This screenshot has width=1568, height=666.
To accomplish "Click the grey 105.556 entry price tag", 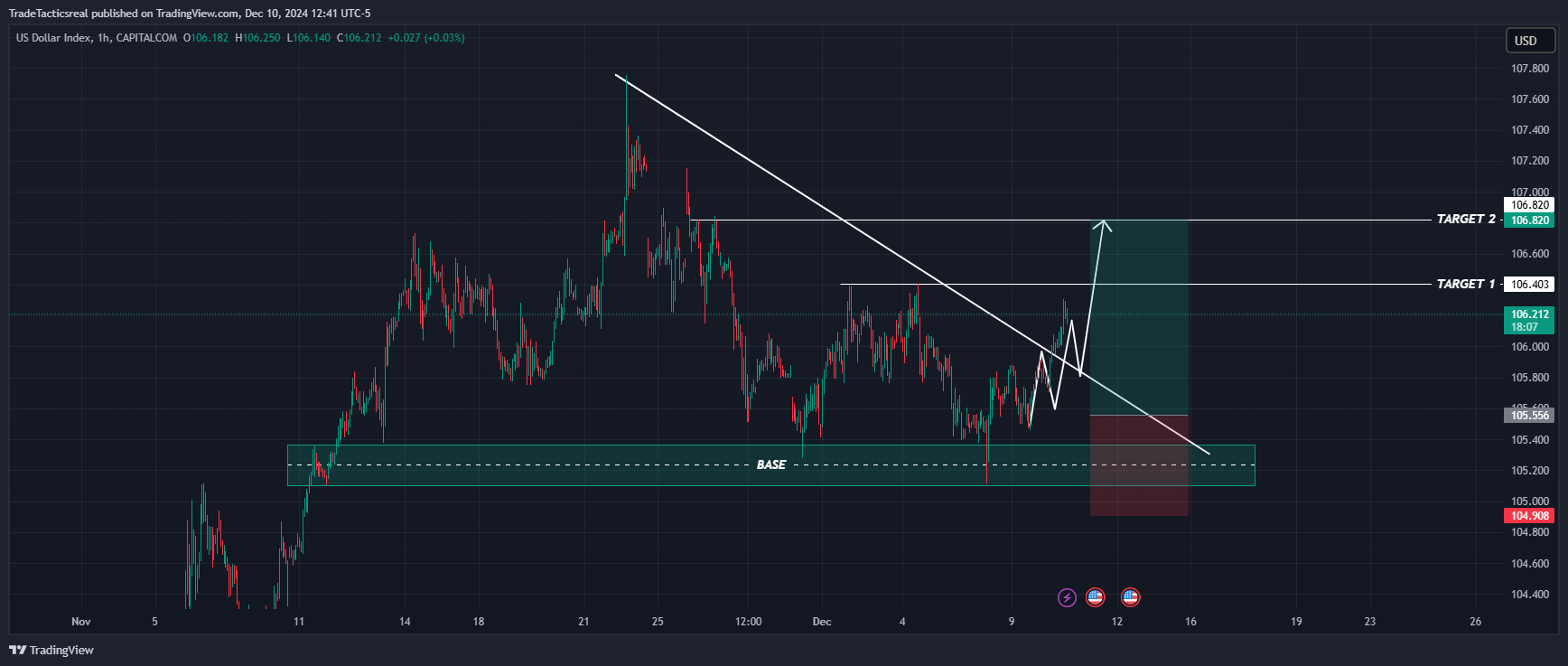I will pos(1529,416).
